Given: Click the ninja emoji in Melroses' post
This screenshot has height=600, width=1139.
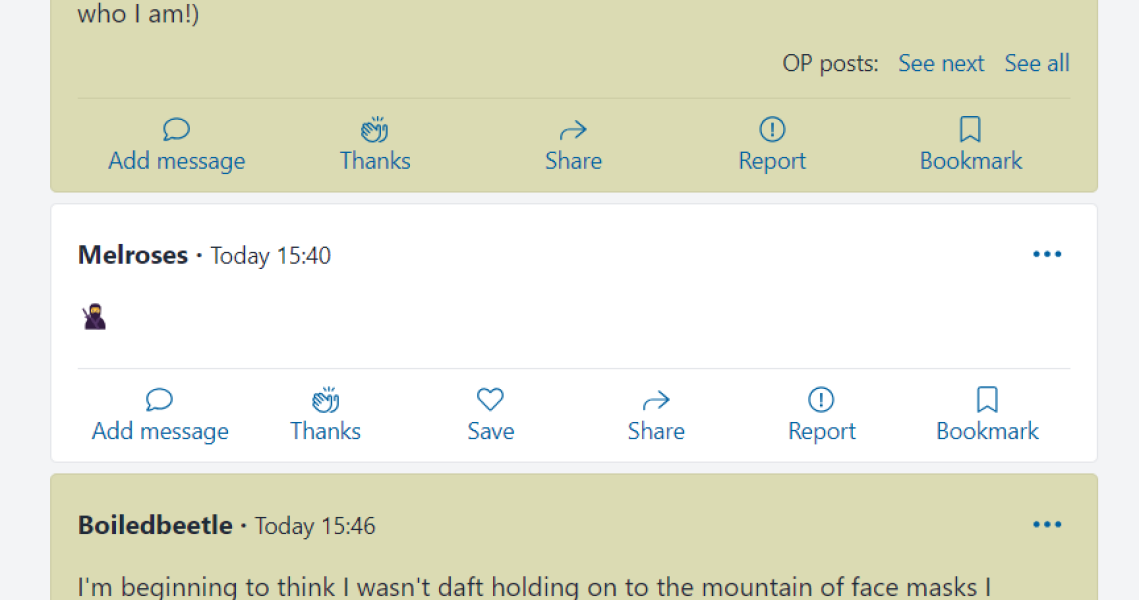Looking at the screenshot, I should 93,314.
